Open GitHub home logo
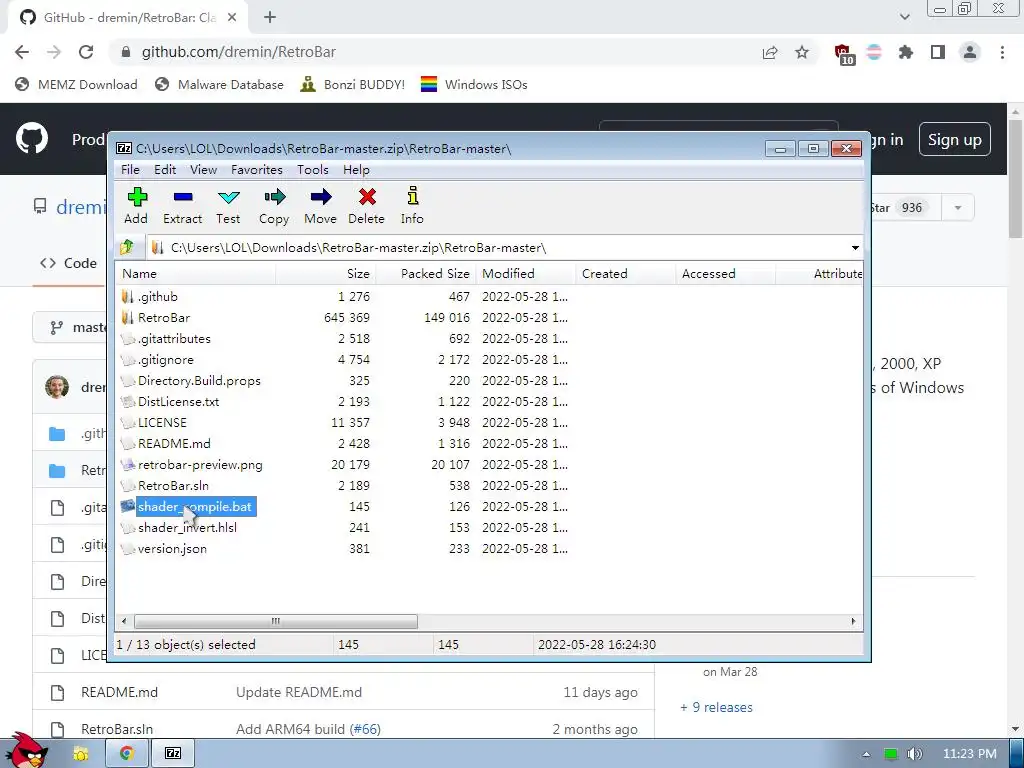This screenshot has width=1024, height=768. (x=32, y=138)
